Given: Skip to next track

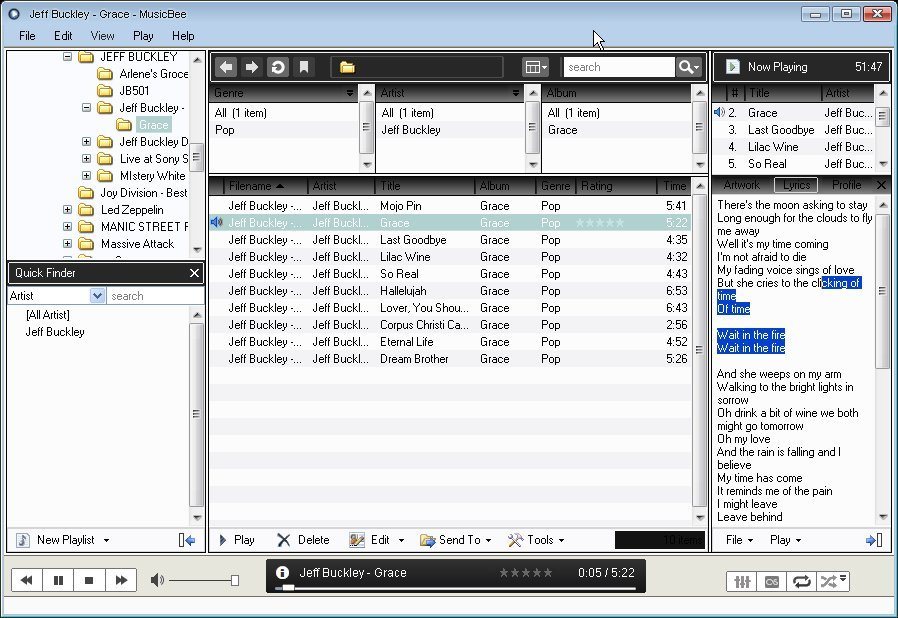Looking at the screenshot, I should pos(121,580).
